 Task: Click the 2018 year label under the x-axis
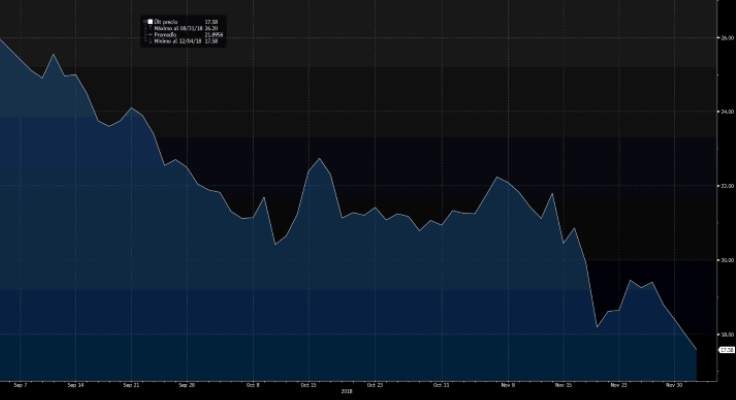point(346,391)
